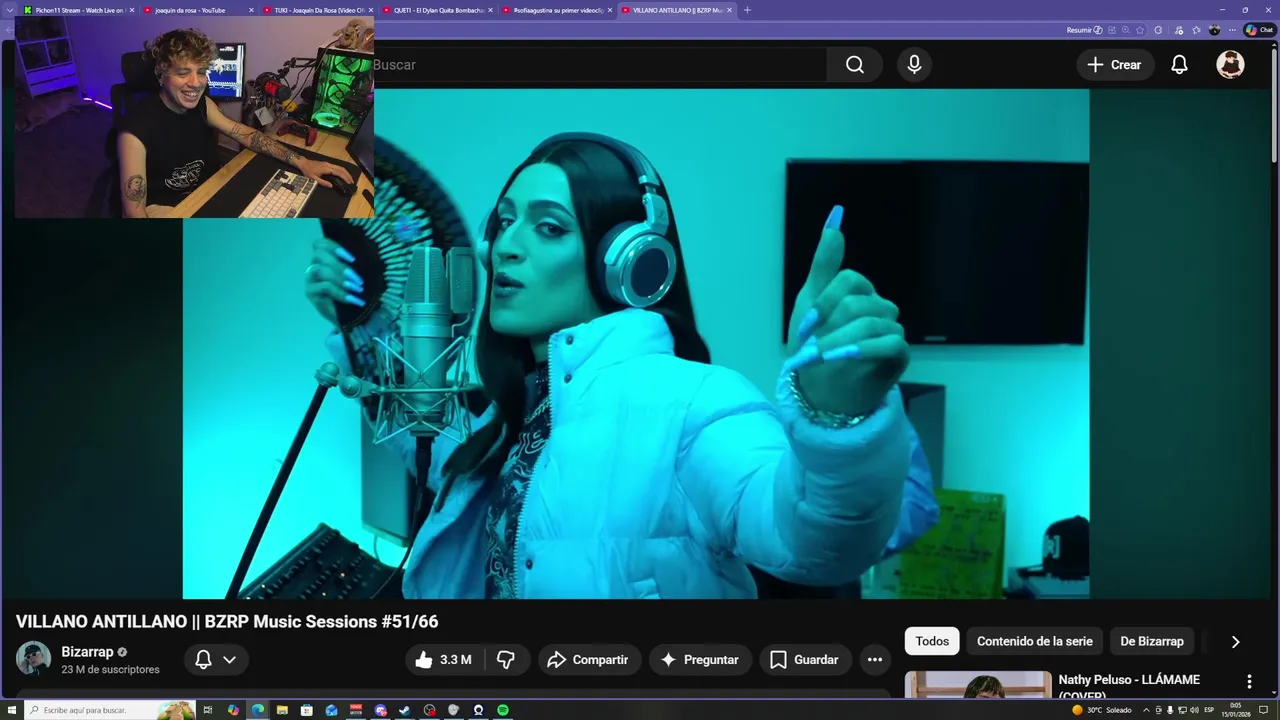Open the Mail app taskbar icon

tap(331, 710)
